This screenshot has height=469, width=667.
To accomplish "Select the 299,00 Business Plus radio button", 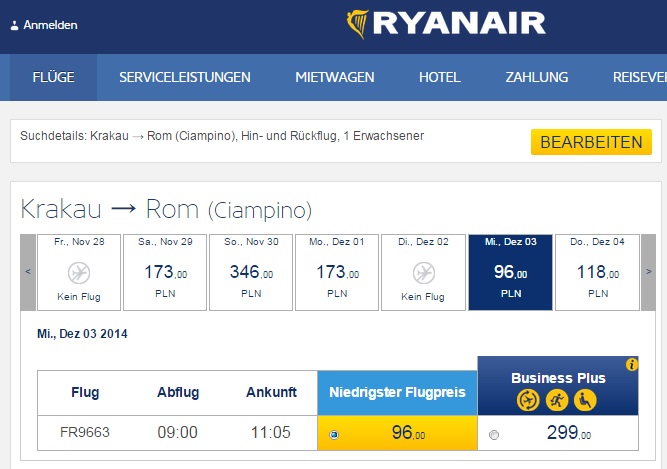I will pos(494,435).
